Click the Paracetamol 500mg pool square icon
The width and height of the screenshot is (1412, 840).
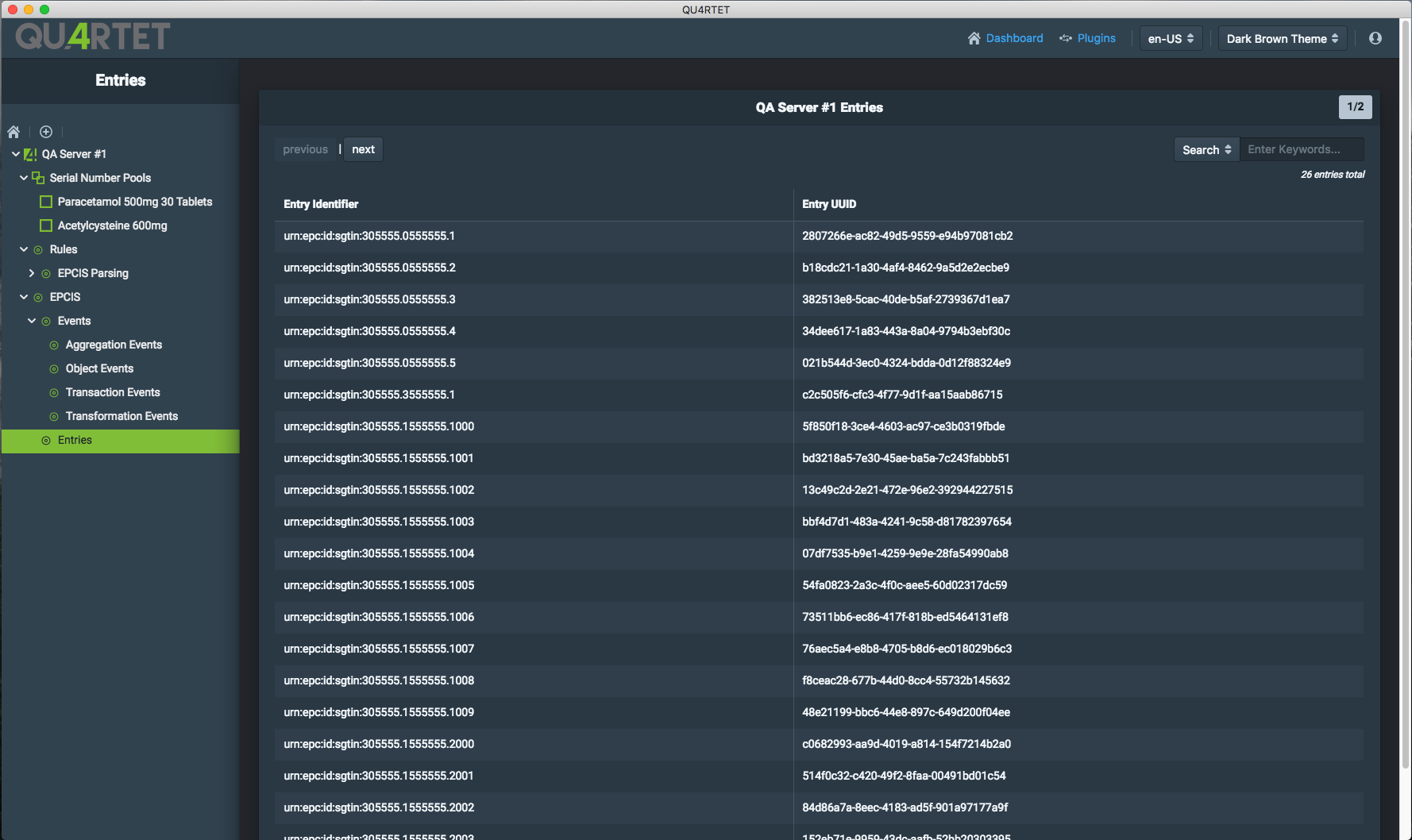point(46,202)
